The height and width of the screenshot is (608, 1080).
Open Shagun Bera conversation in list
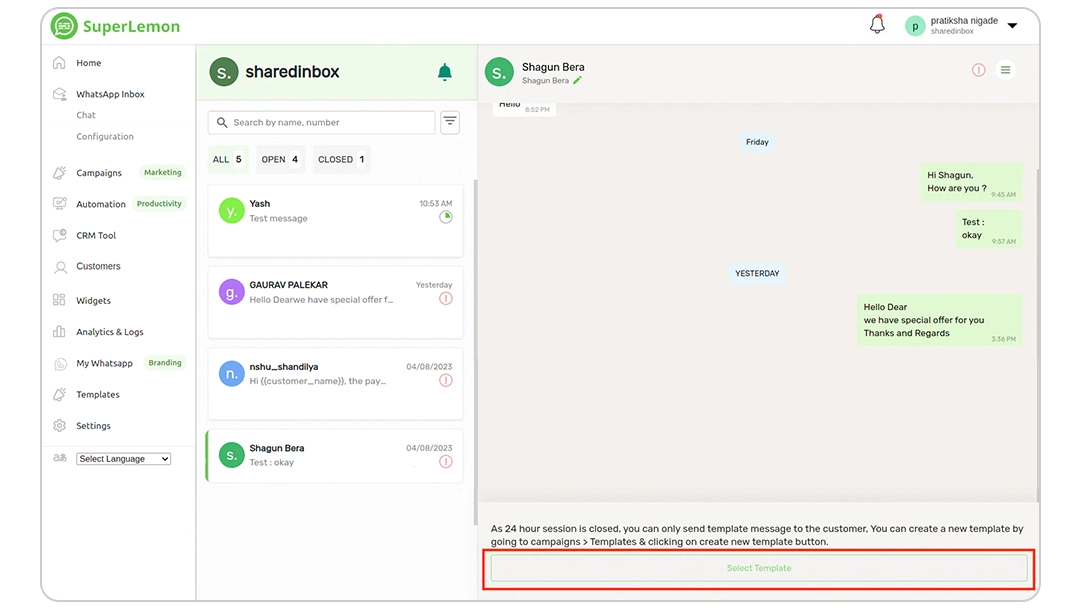(335, 456)
